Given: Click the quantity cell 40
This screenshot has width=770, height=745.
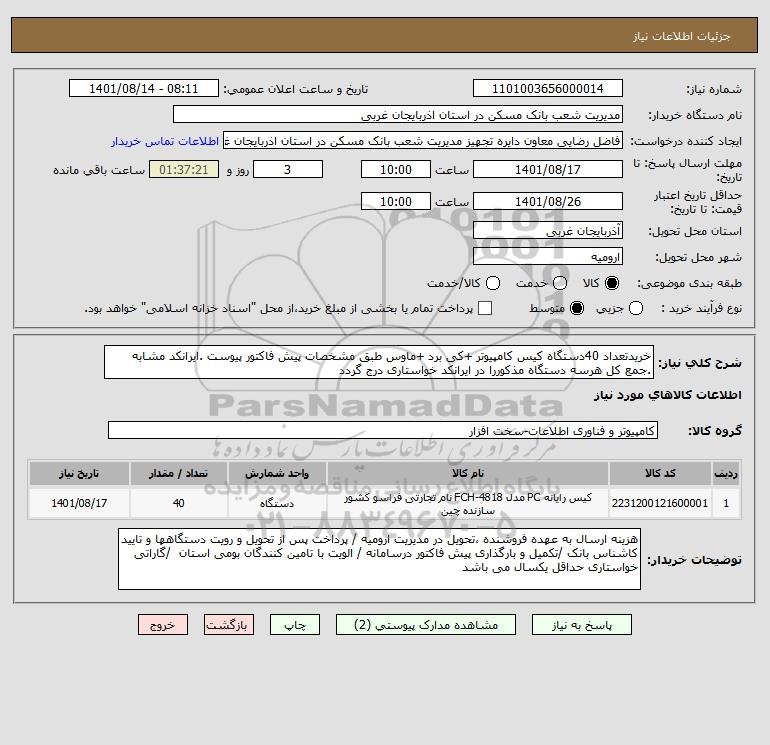Looking at the screenshot, I should coord(178,503).
